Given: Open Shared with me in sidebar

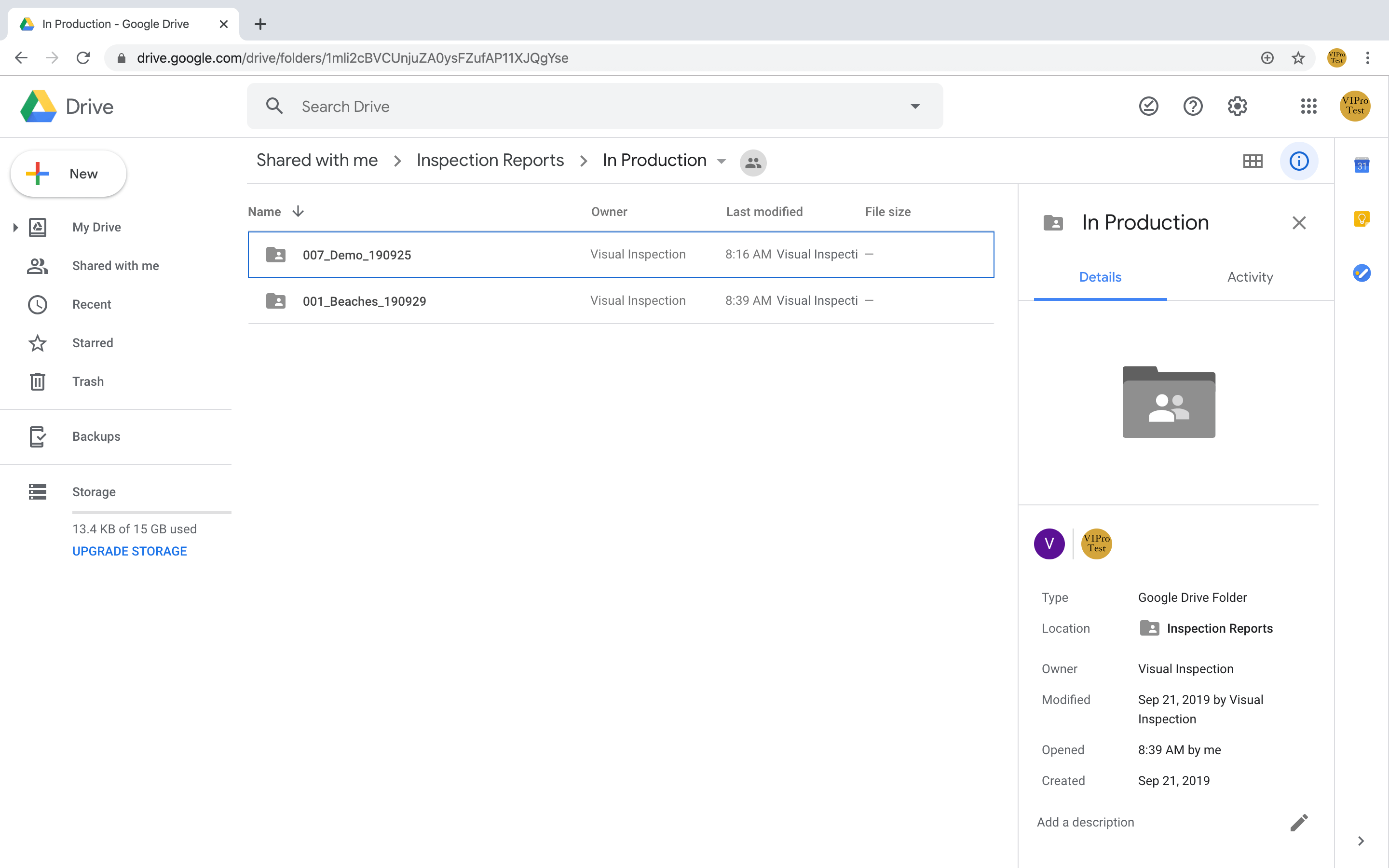Looking at the screenshot, I should click(115, 266).
